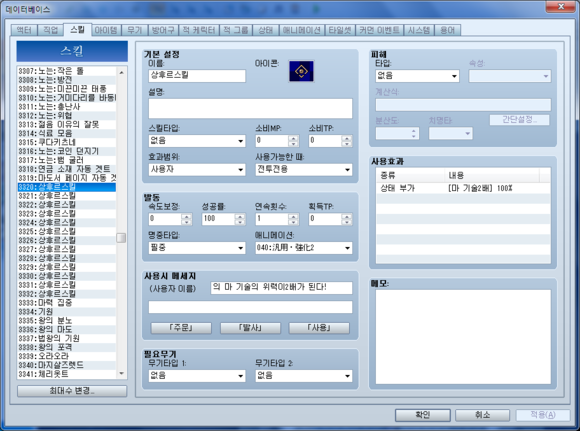This screenshot has width=580, height=431.
Task: Open the 효과범위 dropdown
Action: (197, 169)
